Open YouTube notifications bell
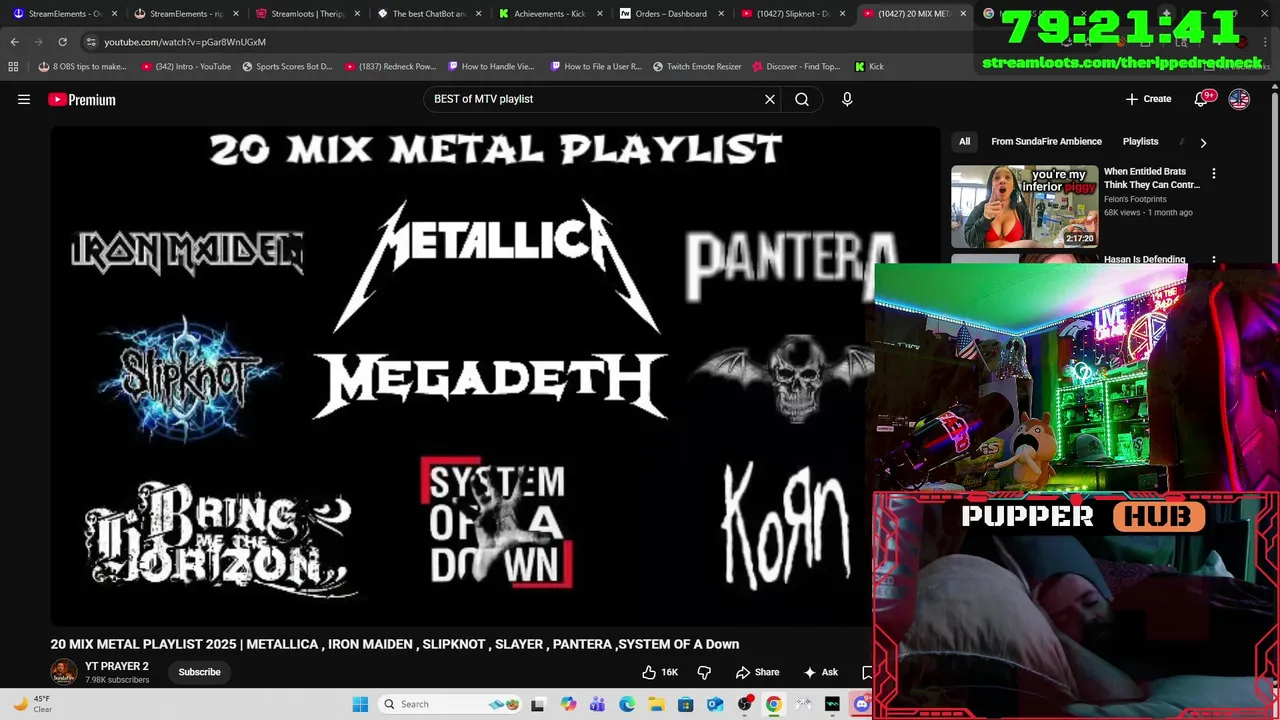 (1202, 99)
